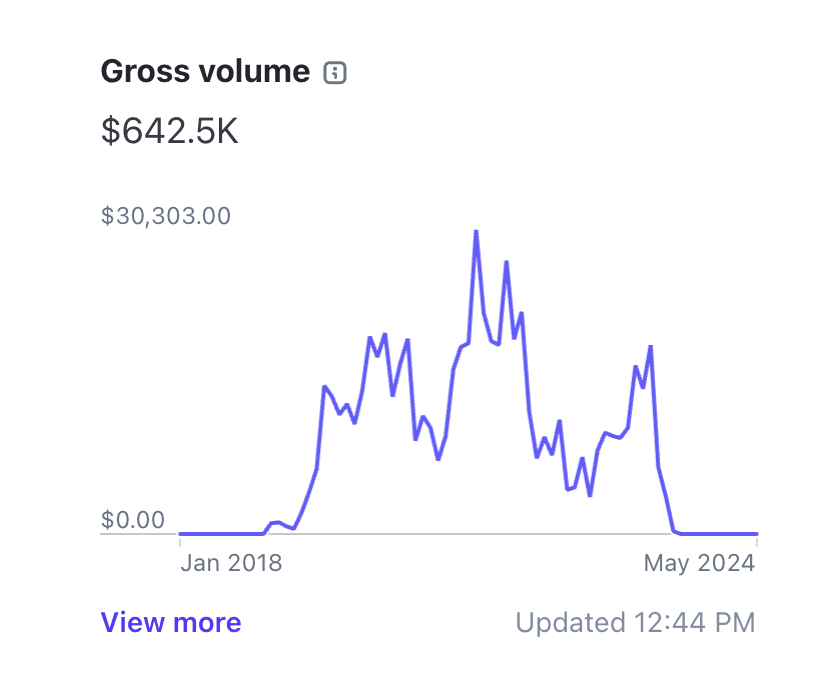Click the lowest dip between maximum and final peak

pos(590,495)
